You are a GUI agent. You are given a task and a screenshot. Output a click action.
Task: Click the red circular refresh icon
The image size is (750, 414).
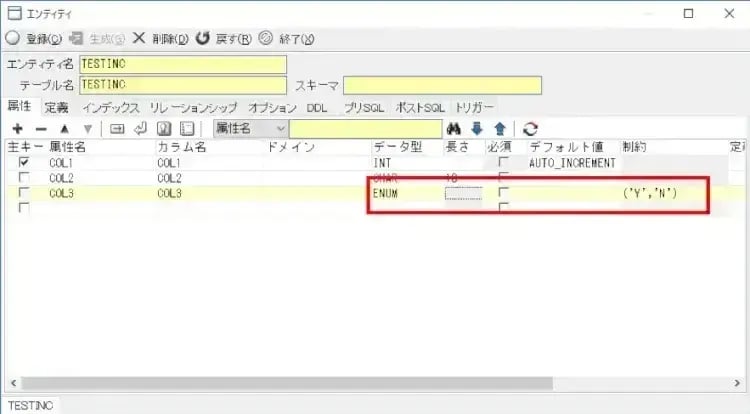[x=530, y=129]
